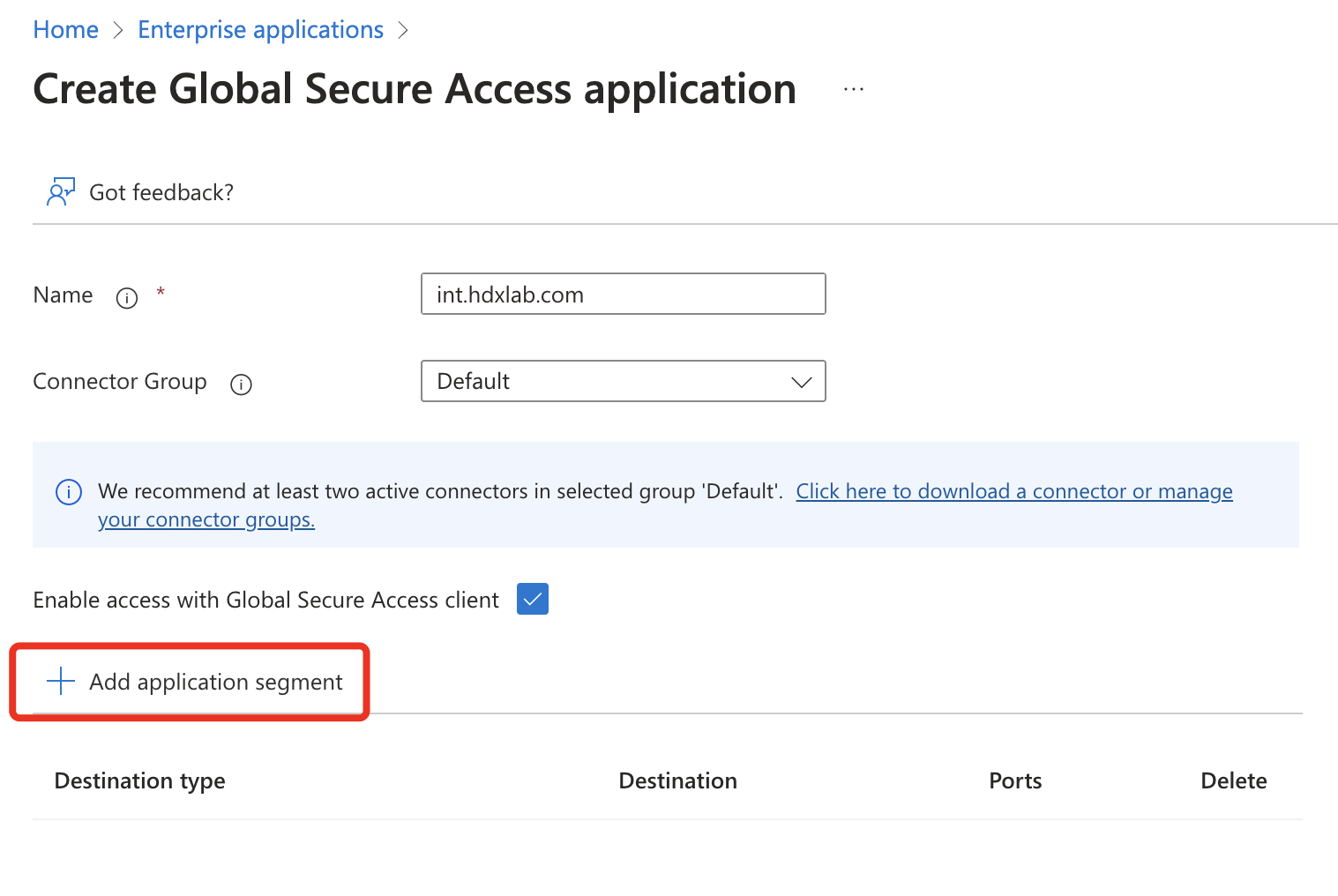Screen dimensions: 1338x896
Task: Click the checkmark icon inside the enabled checkbox
Action: 532,599
